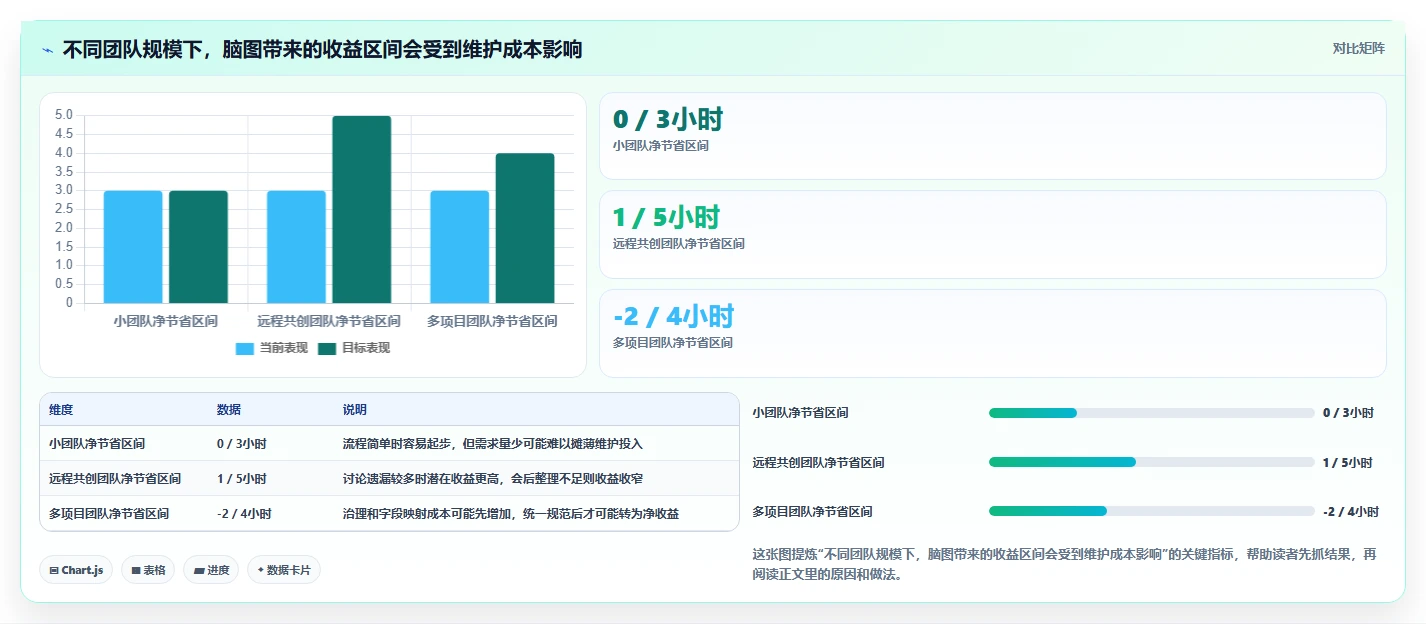Click the chart axis label 多项目团队净节省区间

click(x=492, y=322)
